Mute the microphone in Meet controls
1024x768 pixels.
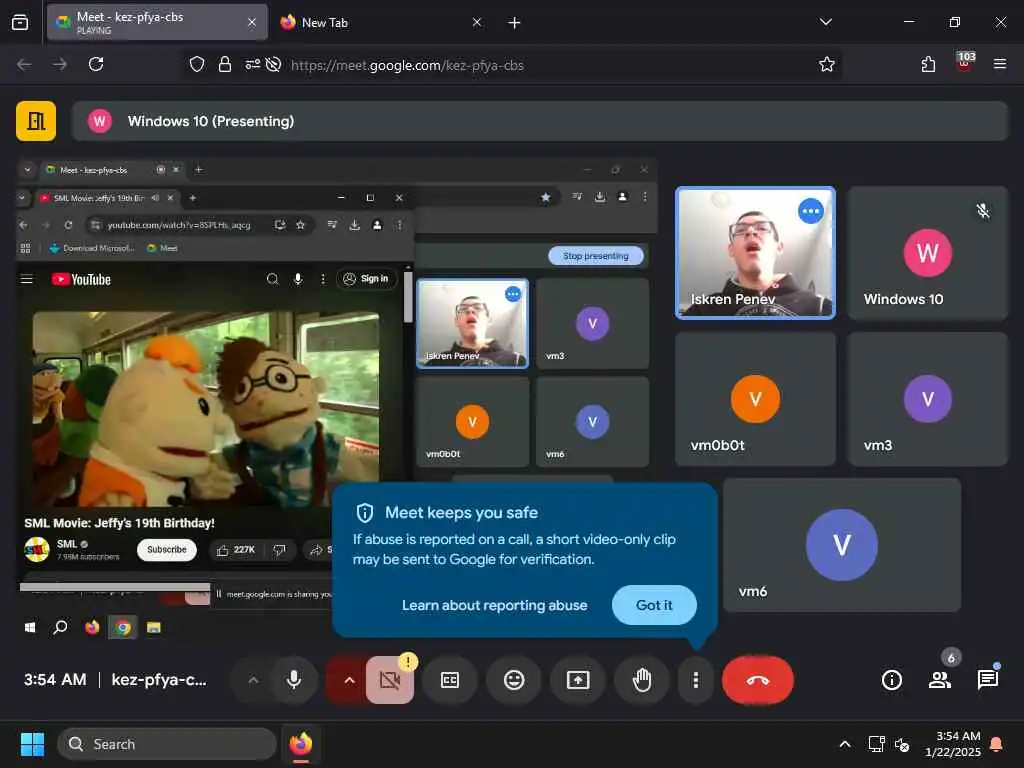coord(294,680)
